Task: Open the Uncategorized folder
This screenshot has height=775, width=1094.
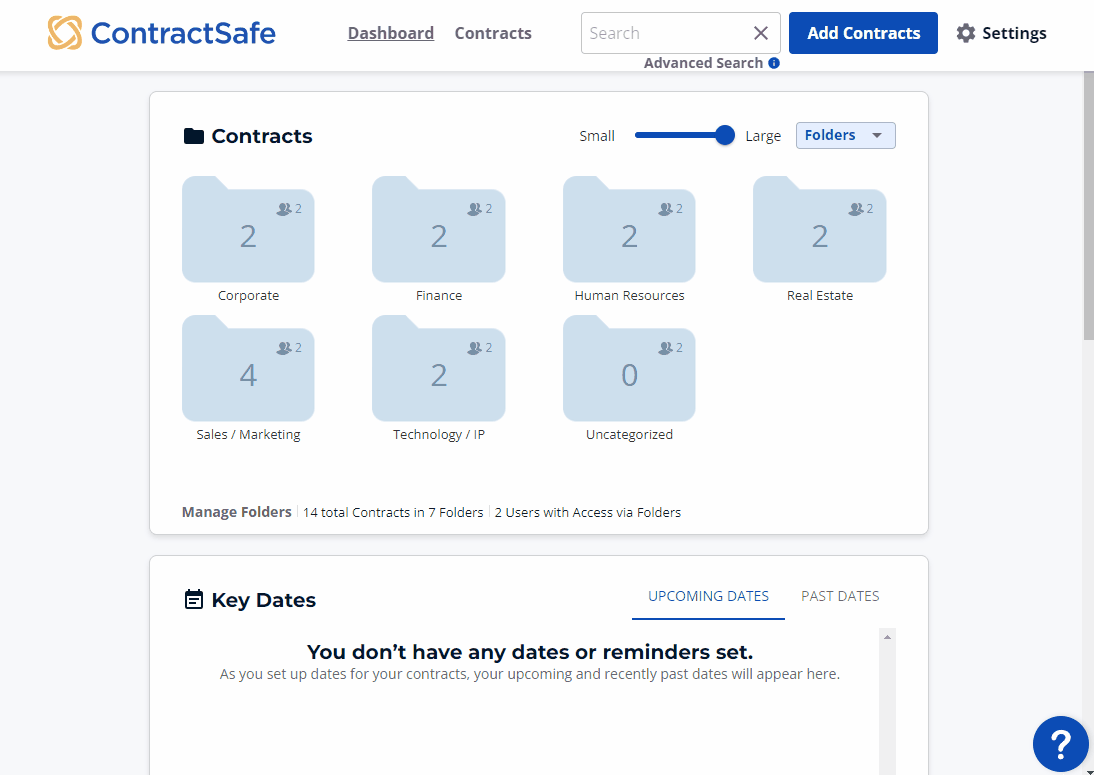Action: 629,370
